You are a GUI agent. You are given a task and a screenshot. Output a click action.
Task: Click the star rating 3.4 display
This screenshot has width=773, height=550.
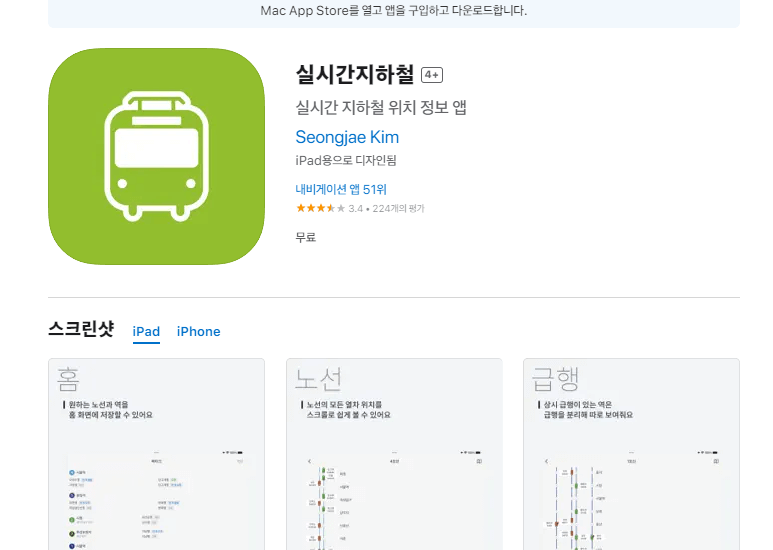click(x=329, y=208)
